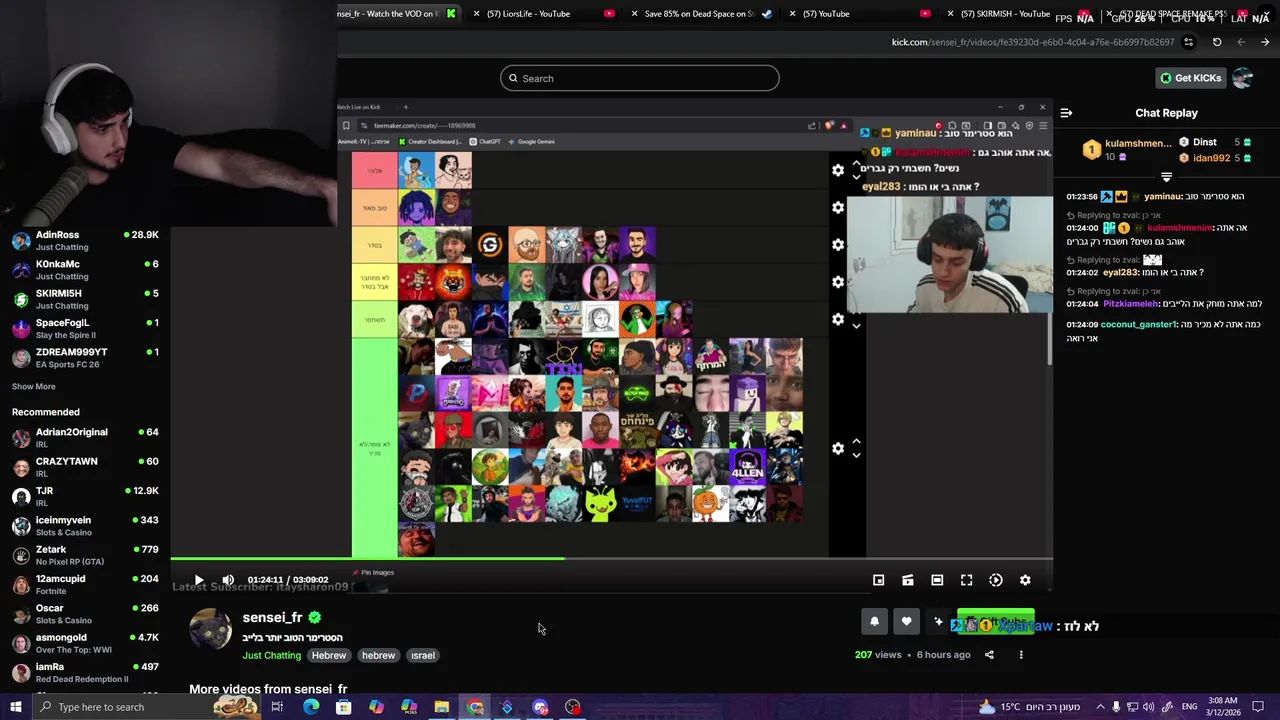Open Microsoft Store from taskbar
This screenshot has height=720, width=1280.
click(343, 707)
